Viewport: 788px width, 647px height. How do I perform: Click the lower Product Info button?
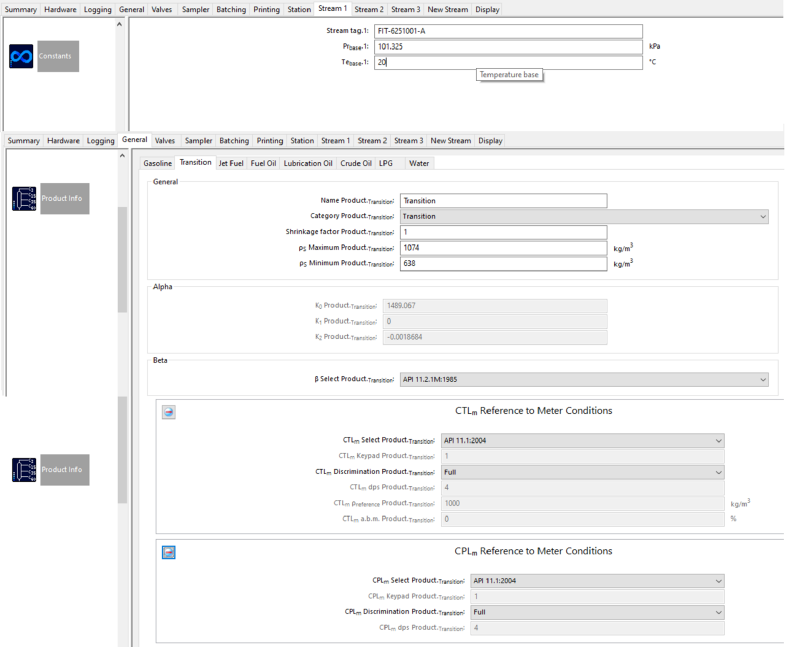click(x=65, y=470)
